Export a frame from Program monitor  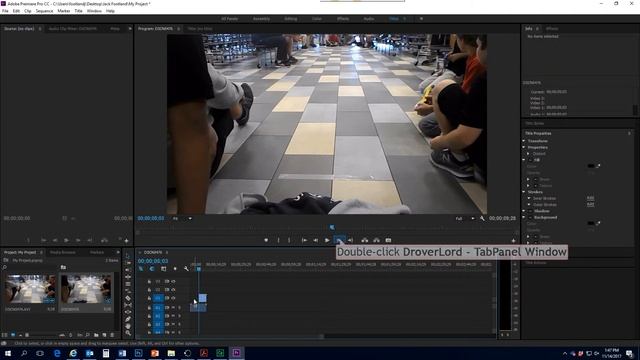388,240
